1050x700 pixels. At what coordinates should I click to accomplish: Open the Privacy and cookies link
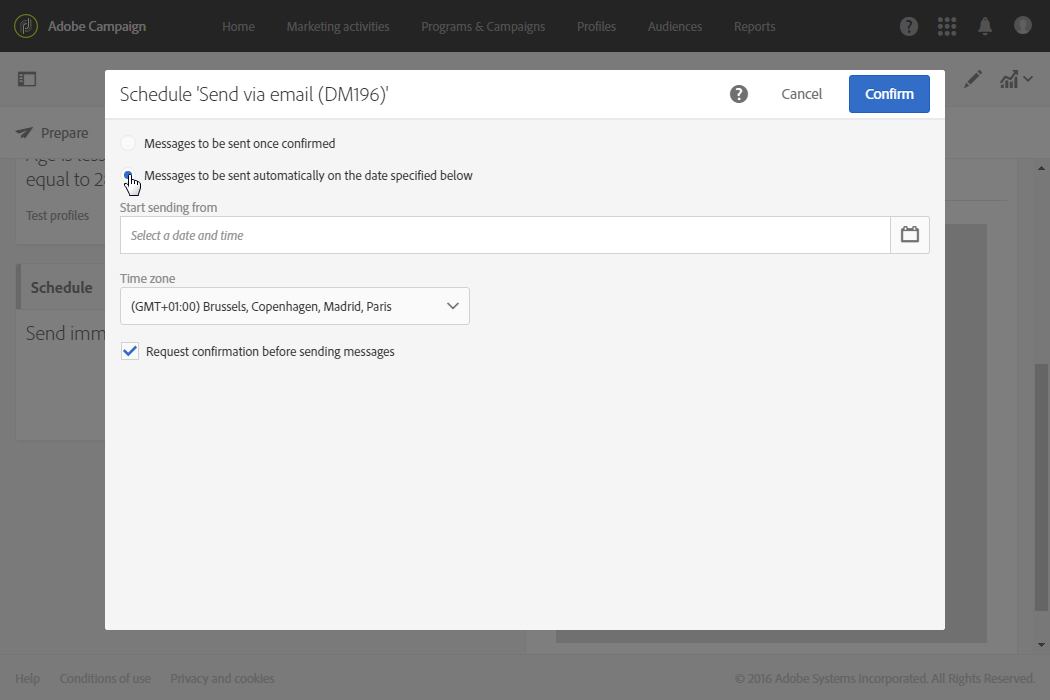tap(222, 679)
